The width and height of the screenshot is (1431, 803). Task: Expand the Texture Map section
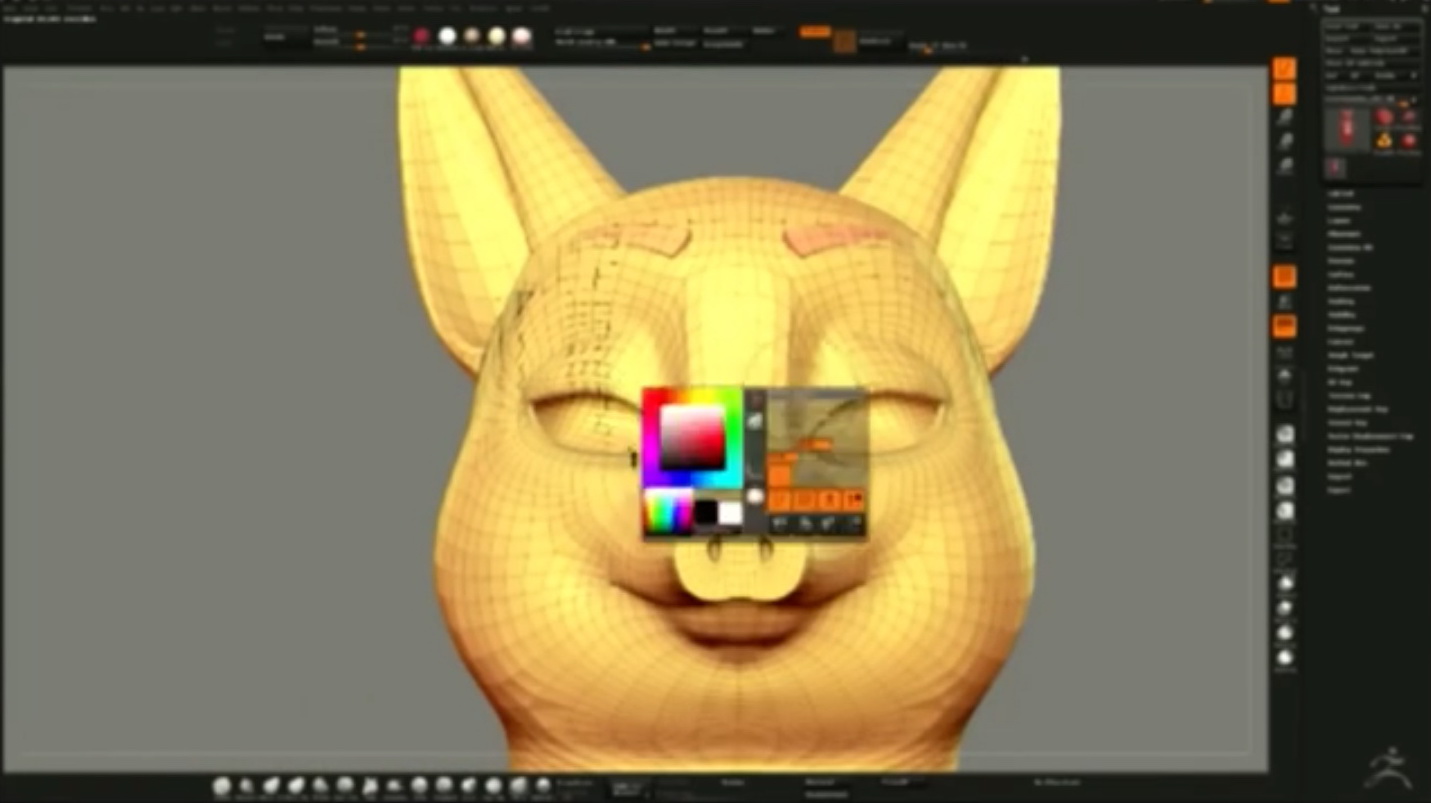tap(1349, 396)
